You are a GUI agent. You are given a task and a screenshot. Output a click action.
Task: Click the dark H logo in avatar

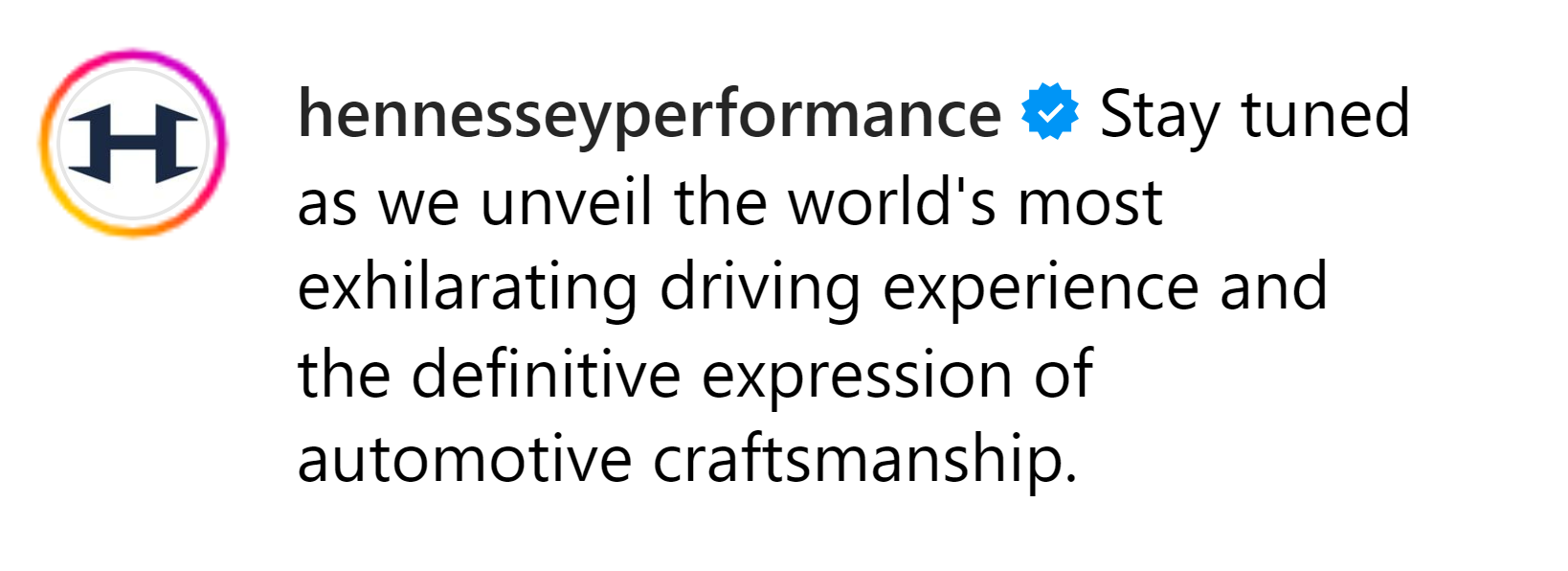133,144
